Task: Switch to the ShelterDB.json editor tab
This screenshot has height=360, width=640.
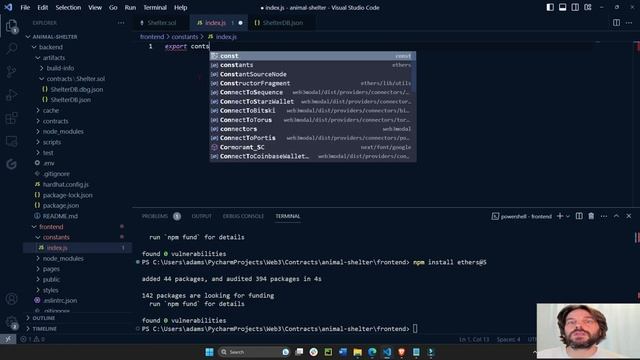Action: (x=282, y=23)
